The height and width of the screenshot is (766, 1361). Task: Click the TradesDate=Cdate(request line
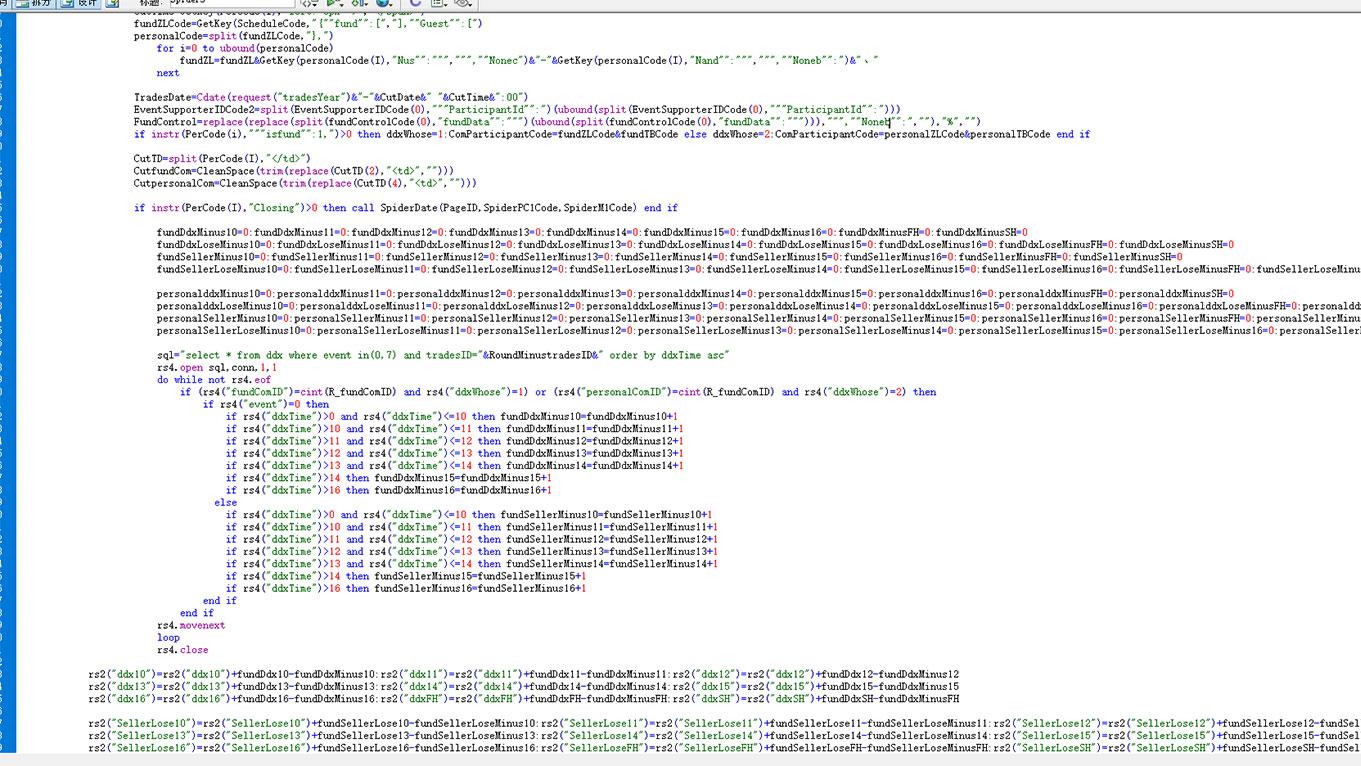pyautogui.click(x=331, y=97)
